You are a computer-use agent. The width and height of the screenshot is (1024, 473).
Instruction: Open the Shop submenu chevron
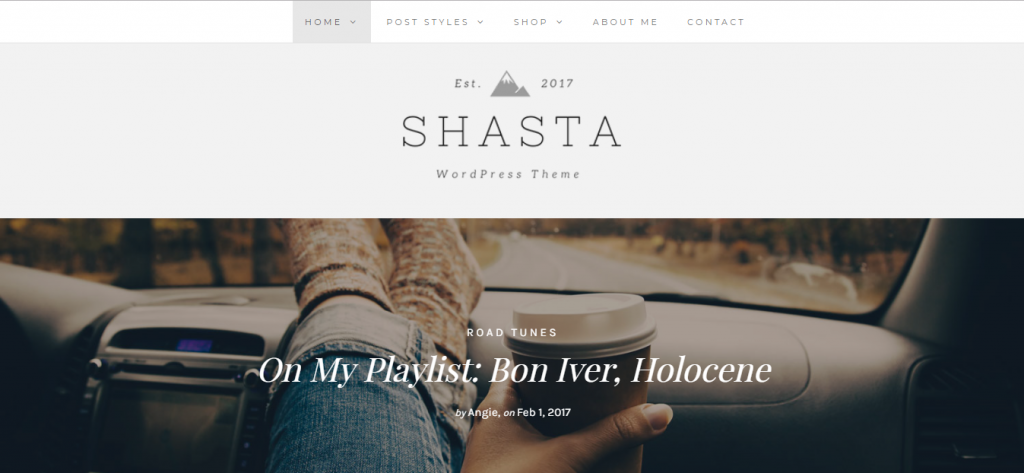(560, 22)
